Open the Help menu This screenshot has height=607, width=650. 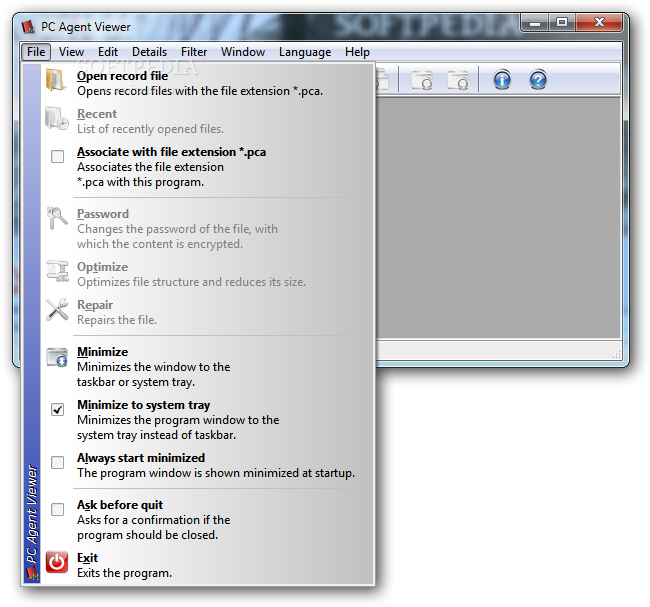coord(357,52)
